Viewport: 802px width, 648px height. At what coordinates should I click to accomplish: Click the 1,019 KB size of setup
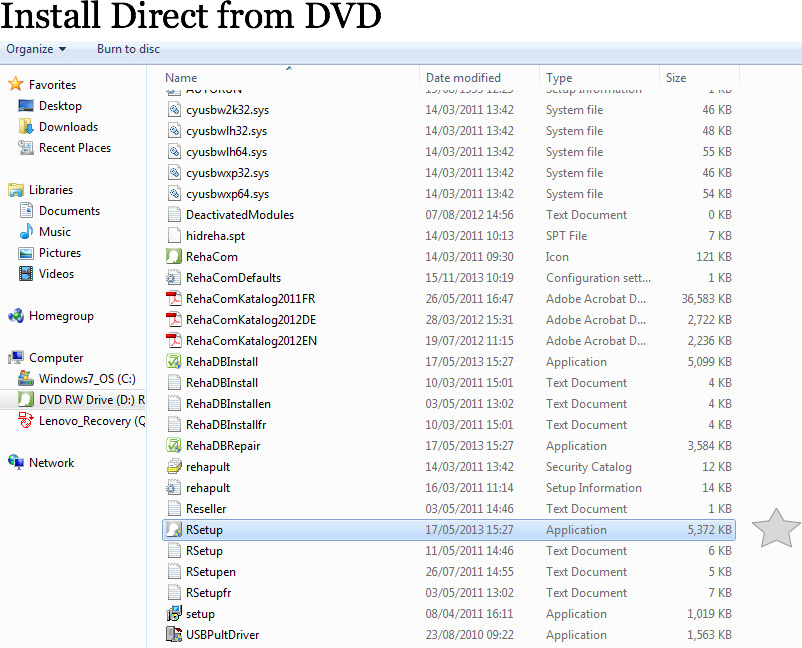(709, 614)
